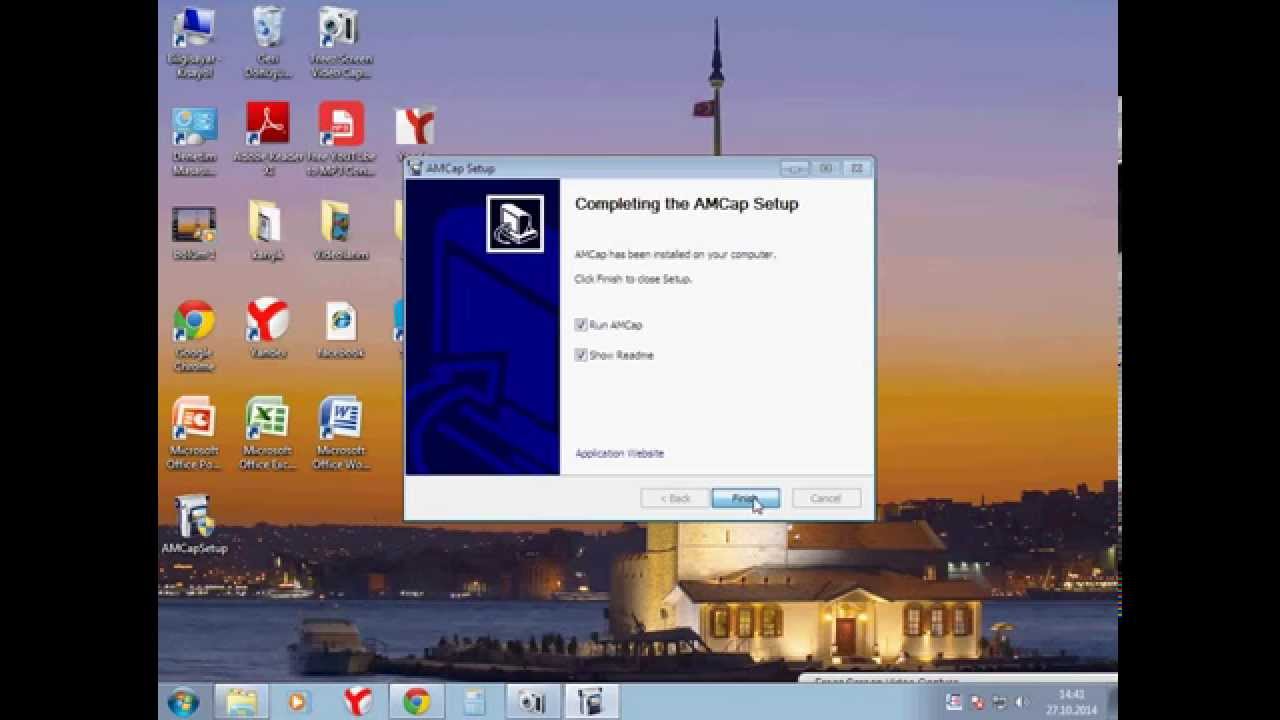This screenshot has width=1280, height=720.
Task: Select the Yandex desktop shortcut with label
Action: [267, 329]
